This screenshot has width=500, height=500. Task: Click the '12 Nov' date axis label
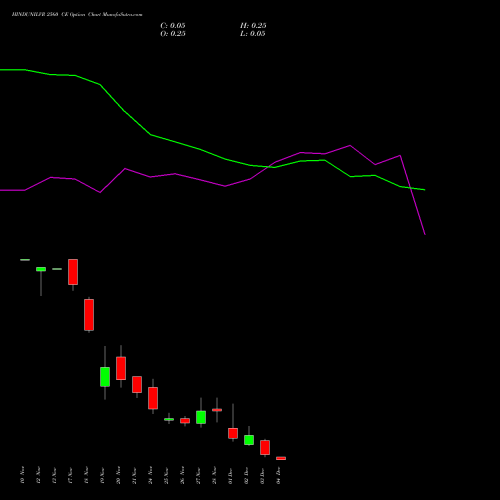tap(38, 475)
